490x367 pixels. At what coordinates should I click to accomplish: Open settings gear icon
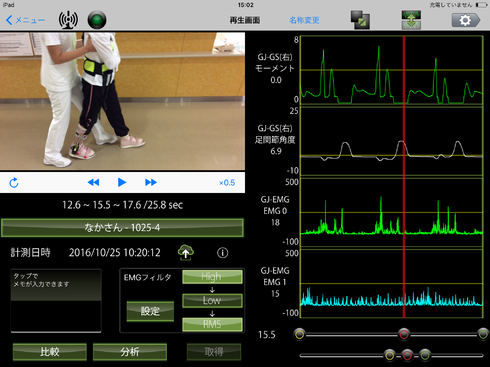(x=466, y=20)
